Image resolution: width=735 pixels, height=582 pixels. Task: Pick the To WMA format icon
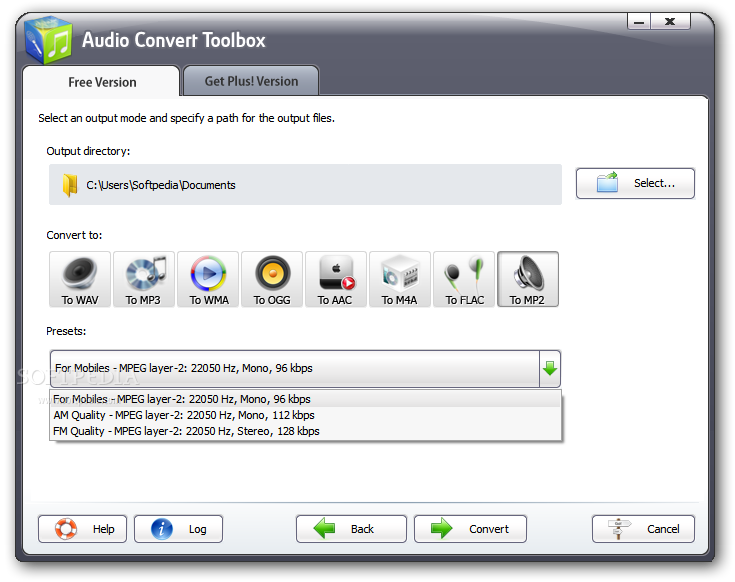coord(208,279)
